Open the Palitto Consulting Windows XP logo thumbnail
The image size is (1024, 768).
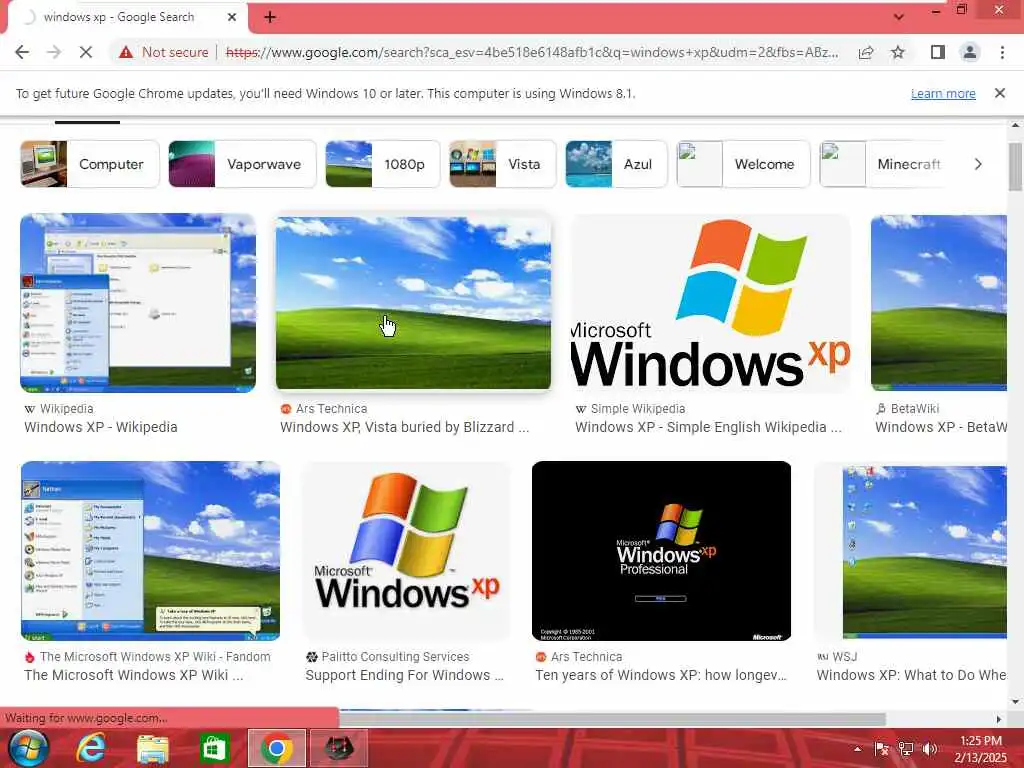pyautogui.click(x=407, y=551)
